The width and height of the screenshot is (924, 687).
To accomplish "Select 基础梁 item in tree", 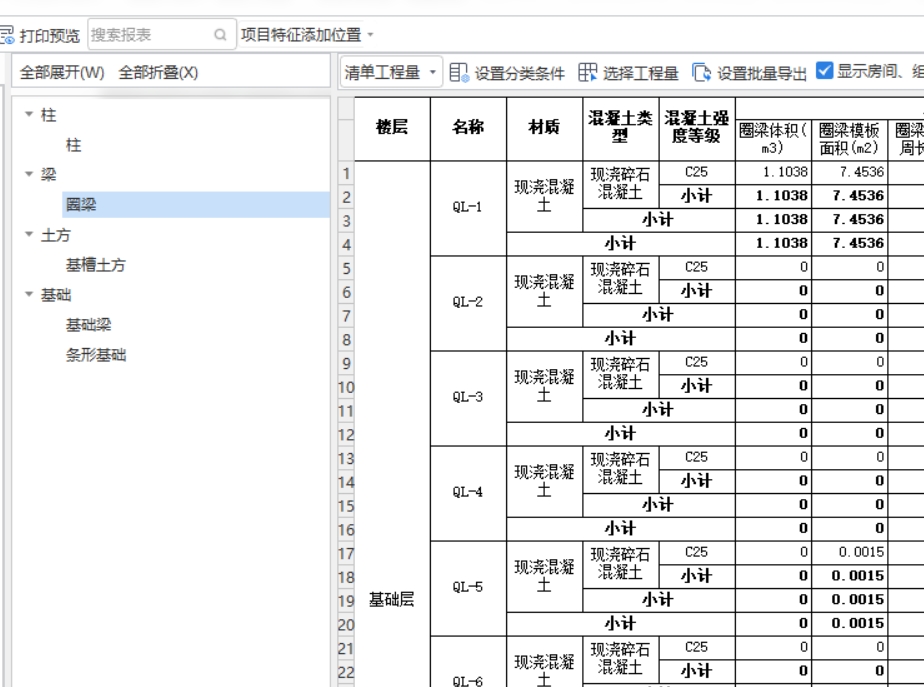I will click(x=88, y=325).
